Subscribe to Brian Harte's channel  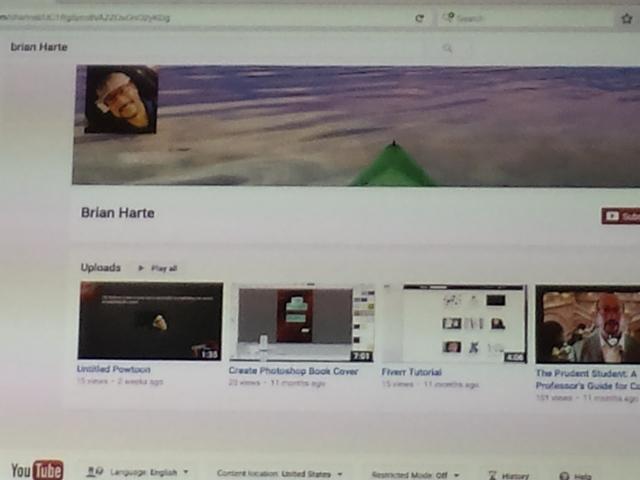(620, 216)
